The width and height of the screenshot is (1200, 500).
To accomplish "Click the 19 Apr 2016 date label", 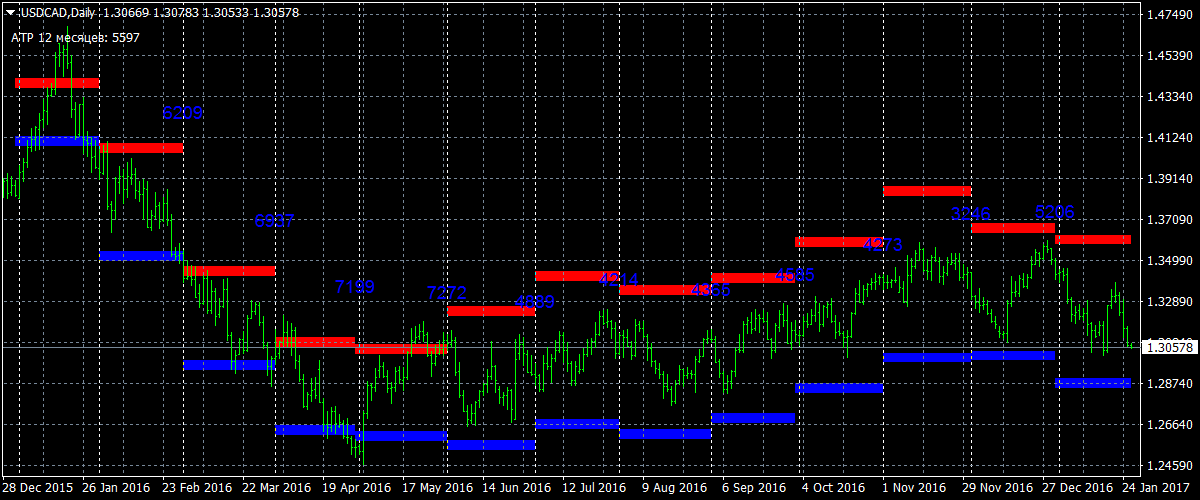I will click(359, 488).
